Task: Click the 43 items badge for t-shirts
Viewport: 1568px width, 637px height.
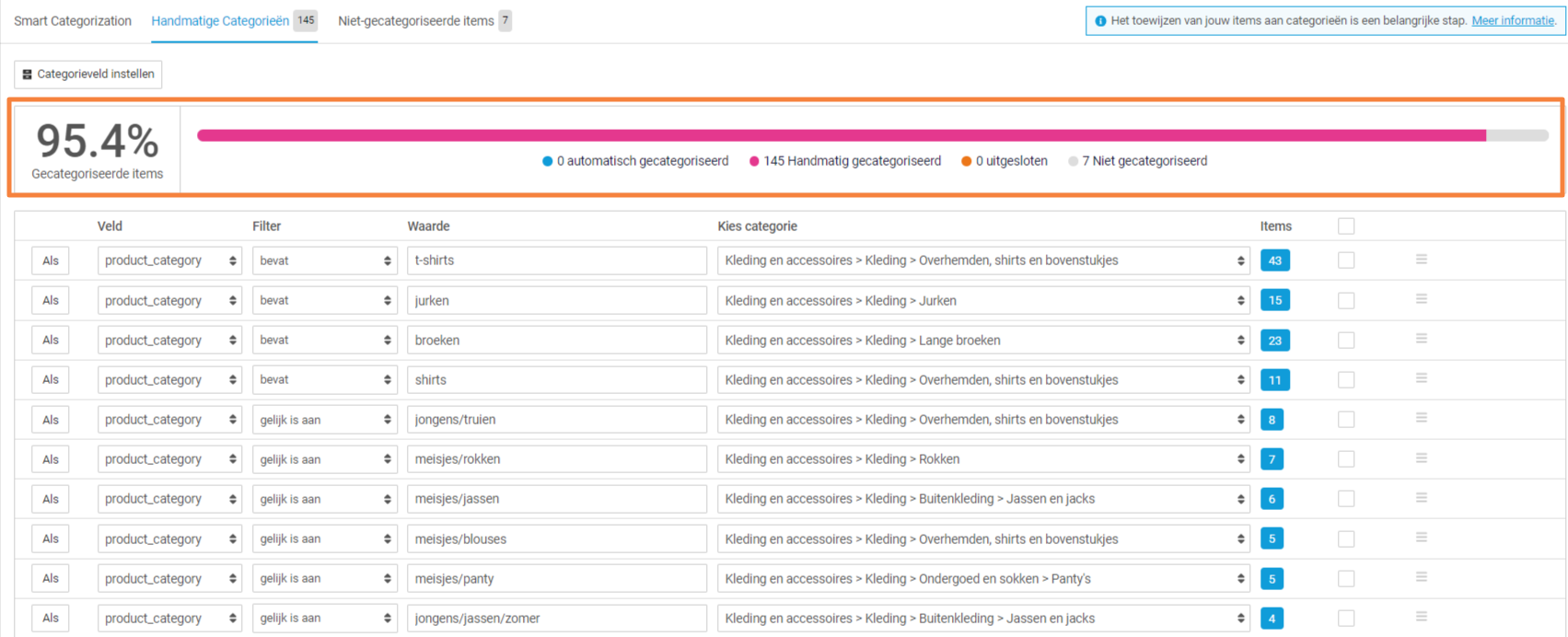Action: tap(1274, 261)
